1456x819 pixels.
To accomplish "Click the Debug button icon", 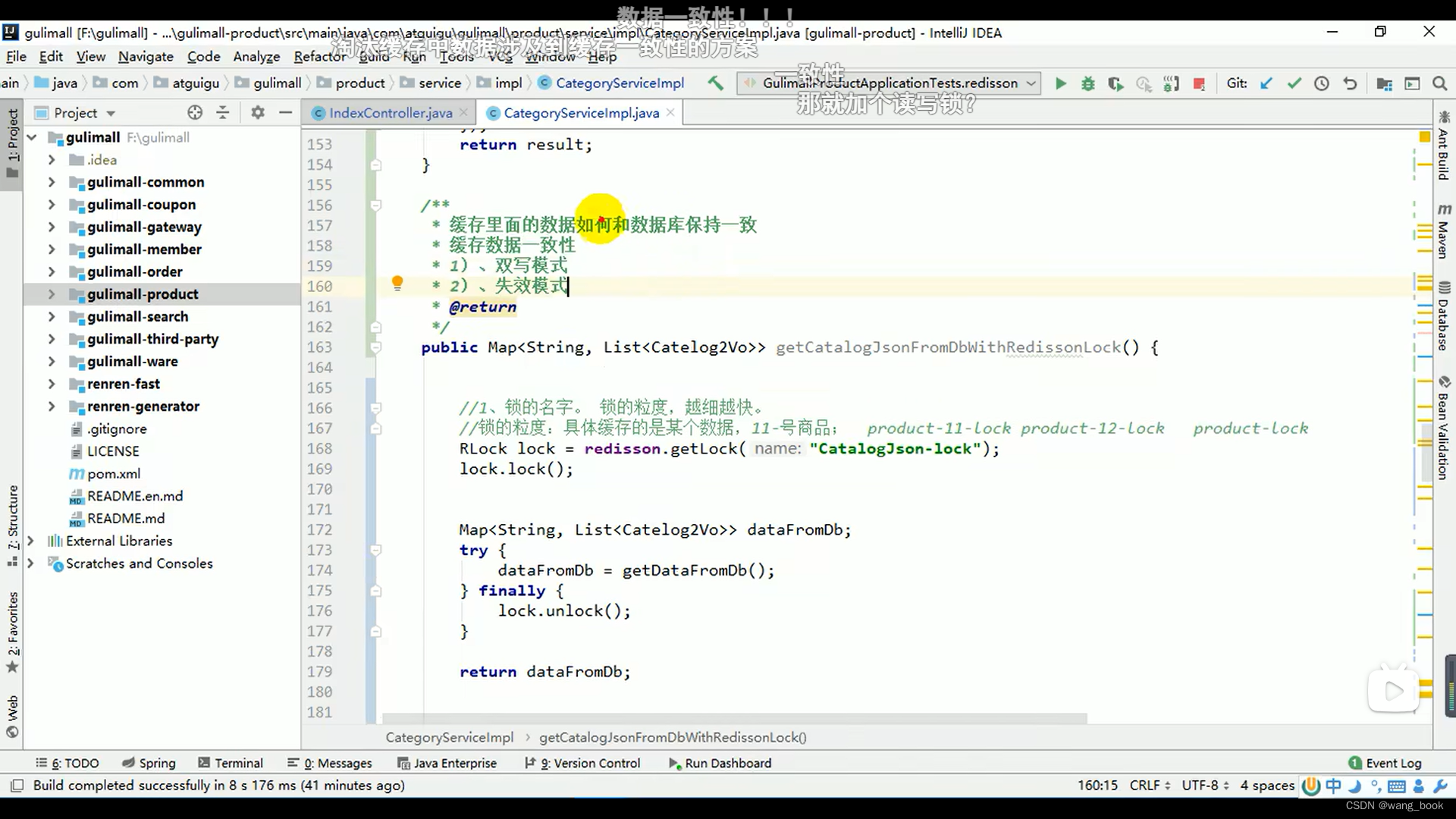I will pos(1088,84).
